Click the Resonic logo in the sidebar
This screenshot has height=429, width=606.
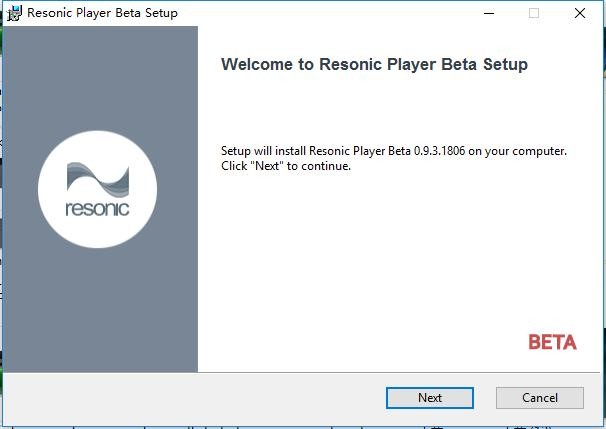click(97, 189)
